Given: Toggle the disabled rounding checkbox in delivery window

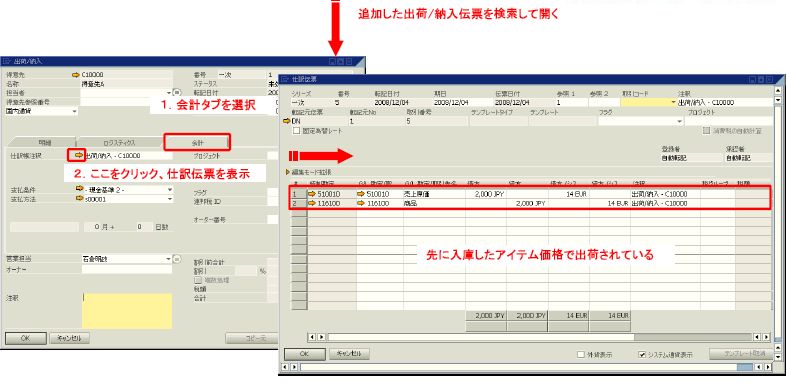Looking at the screenshot, I should [x=197, y=280].
